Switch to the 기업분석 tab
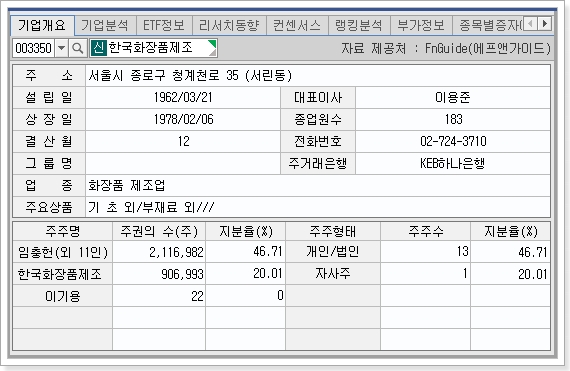Image resolution: width=570 pixels, height=371 pixels. 105,25
